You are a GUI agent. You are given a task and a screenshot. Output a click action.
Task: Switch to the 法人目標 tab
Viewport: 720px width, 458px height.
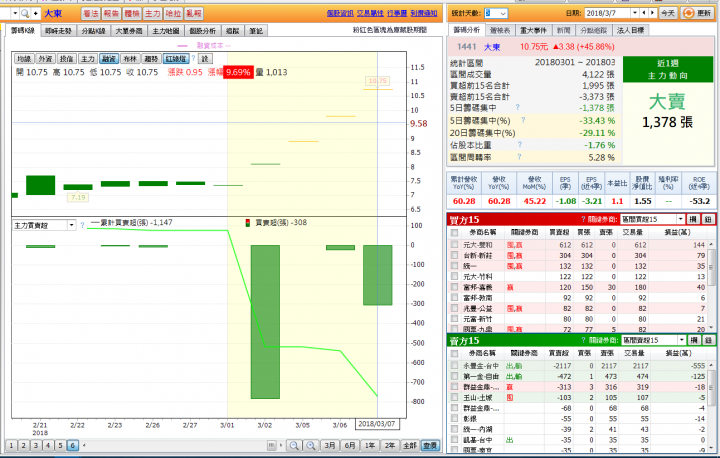pos(630,30)
